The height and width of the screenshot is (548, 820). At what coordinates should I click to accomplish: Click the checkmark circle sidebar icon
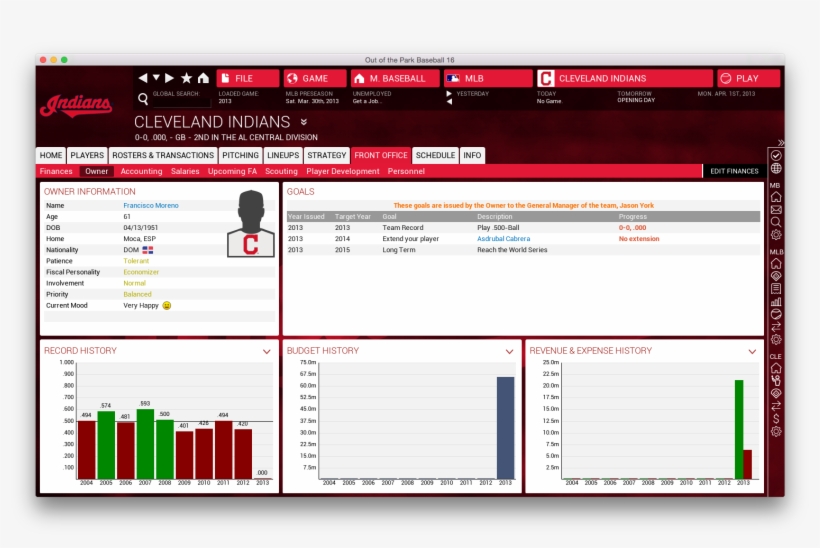[776, 155]
